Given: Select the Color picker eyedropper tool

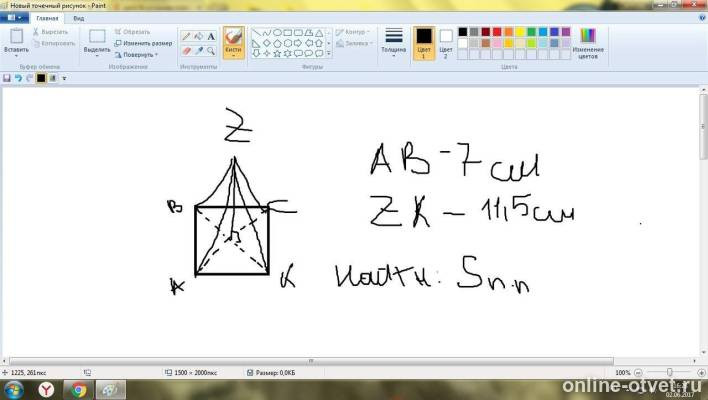Looking at the screenshot, I should (198, 51).
